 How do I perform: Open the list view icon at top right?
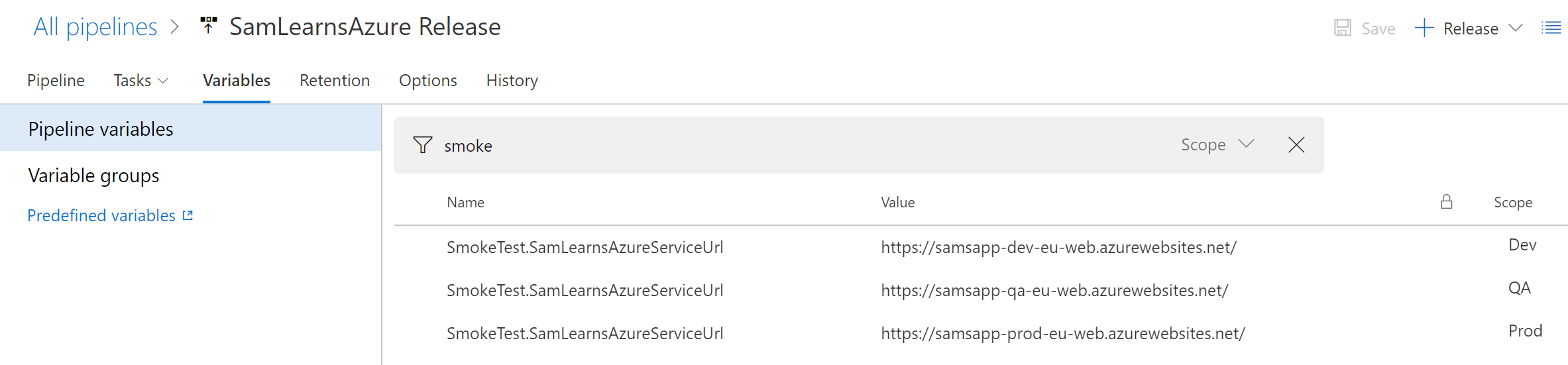[x=1551, y=28]
